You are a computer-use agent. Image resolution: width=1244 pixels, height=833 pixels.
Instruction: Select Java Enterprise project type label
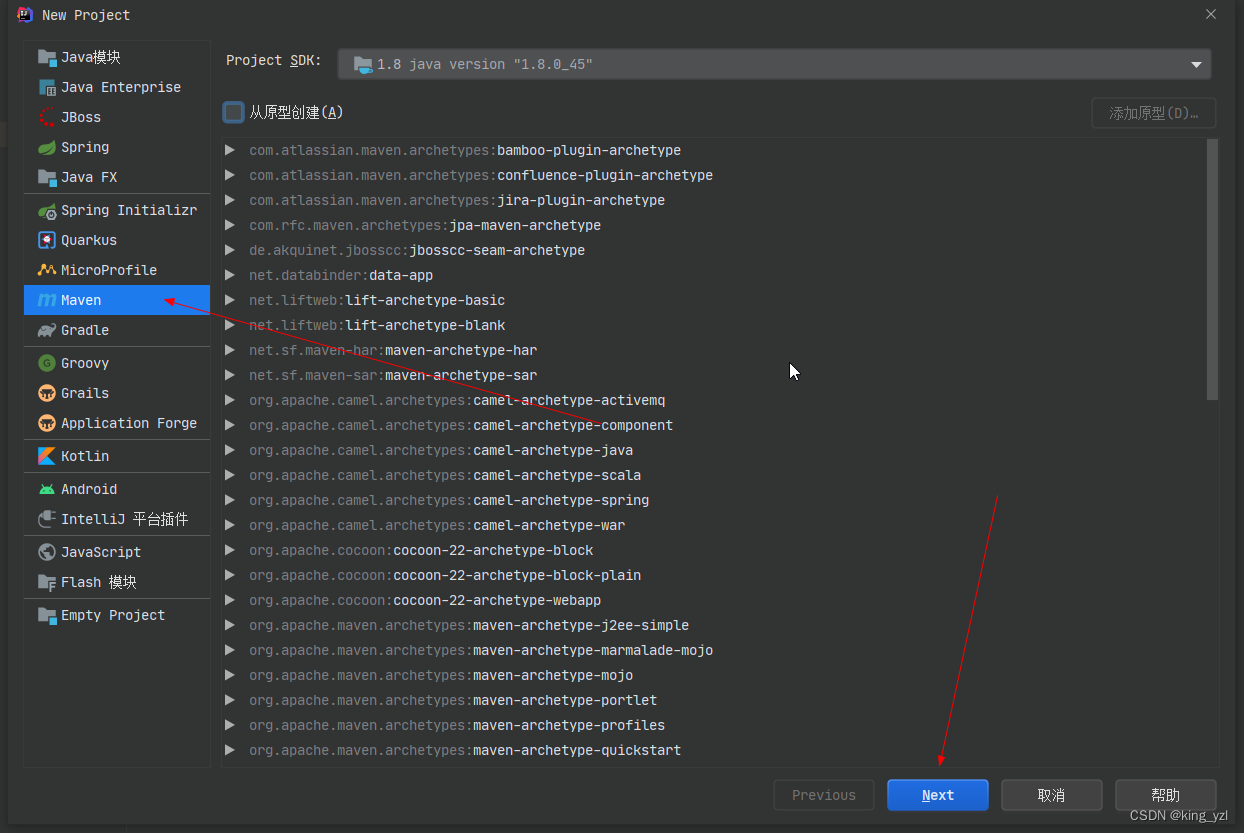121,87
